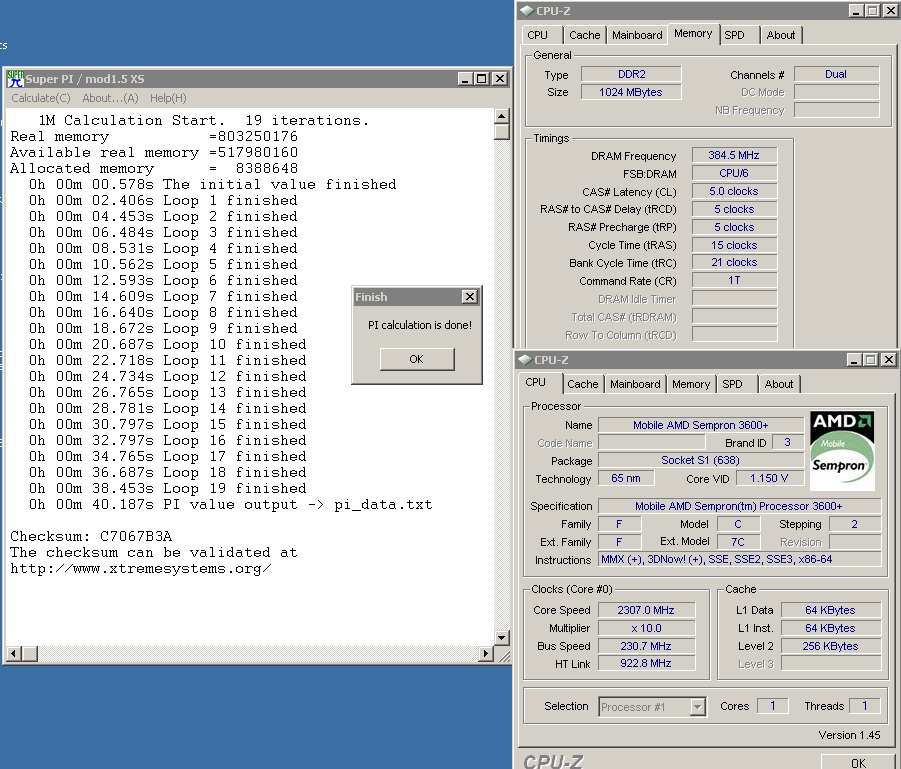The image size is (901, 769).
Task: Click CPU-Z icon in CPU window title bar
Action: click(x=525, y=360)
